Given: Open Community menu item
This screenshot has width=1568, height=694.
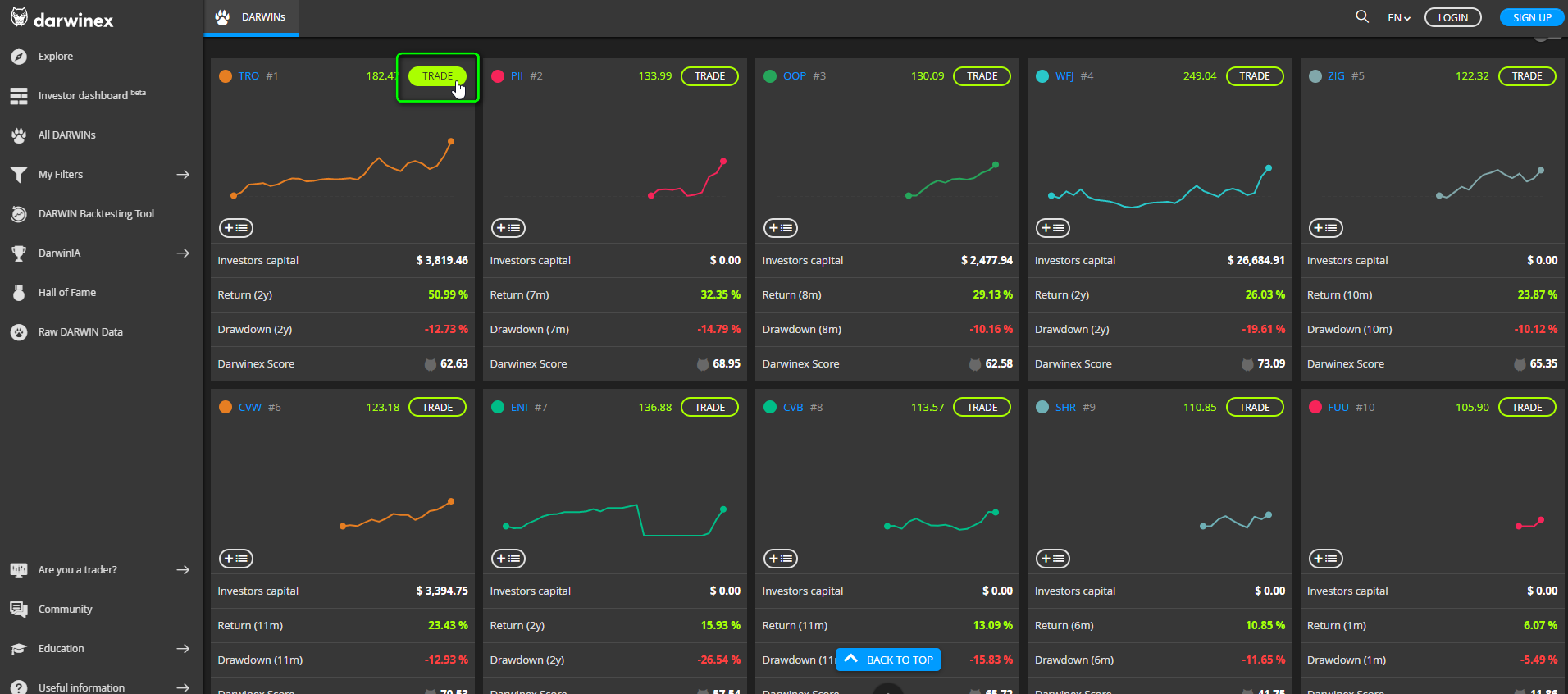Looking at the screenshot, I should 66,610.
